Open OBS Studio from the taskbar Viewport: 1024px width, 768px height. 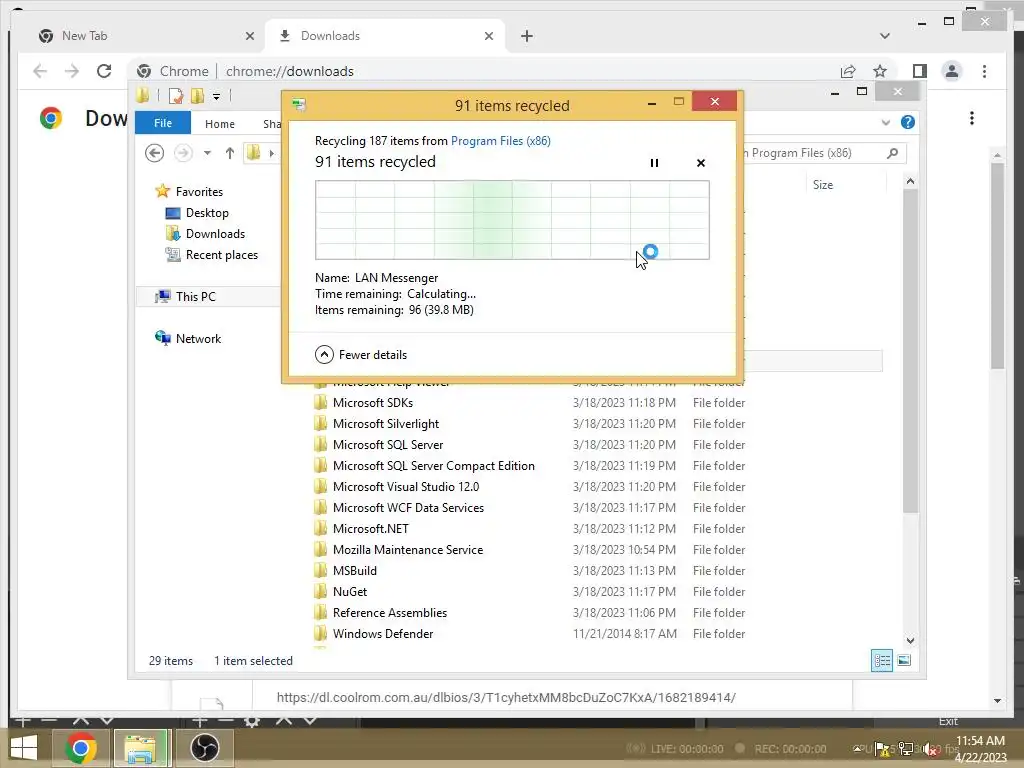point(204,748)
